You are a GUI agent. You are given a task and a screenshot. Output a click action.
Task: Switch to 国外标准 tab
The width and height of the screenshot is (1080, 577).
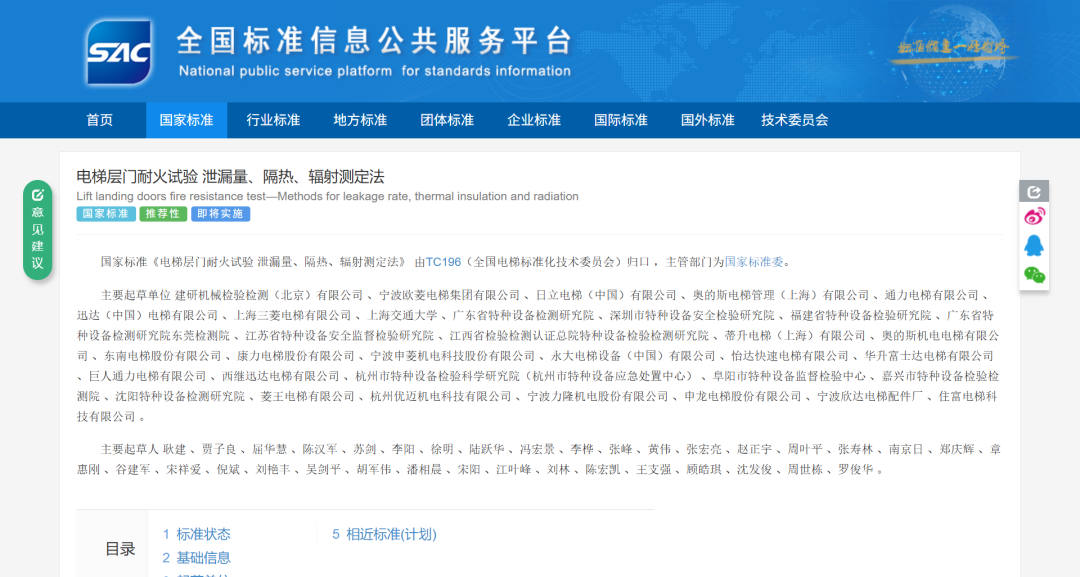(x=707, y=120)
